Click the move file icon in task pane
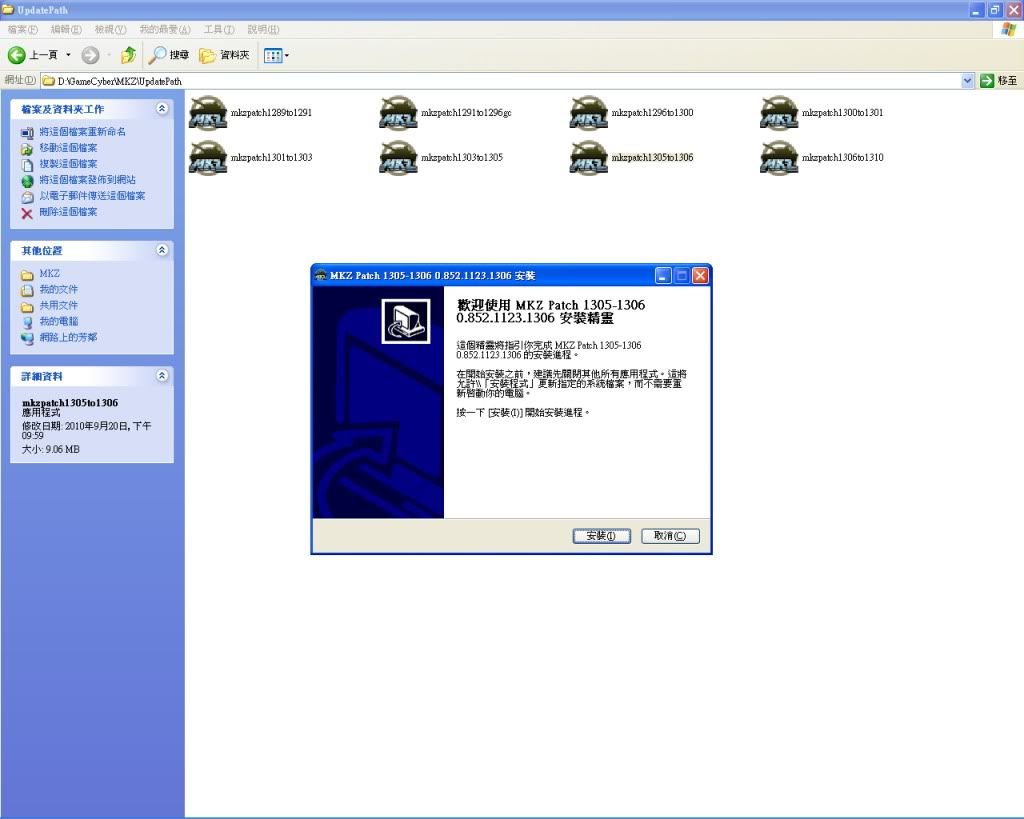The image size is (1024, 819). 27,149
